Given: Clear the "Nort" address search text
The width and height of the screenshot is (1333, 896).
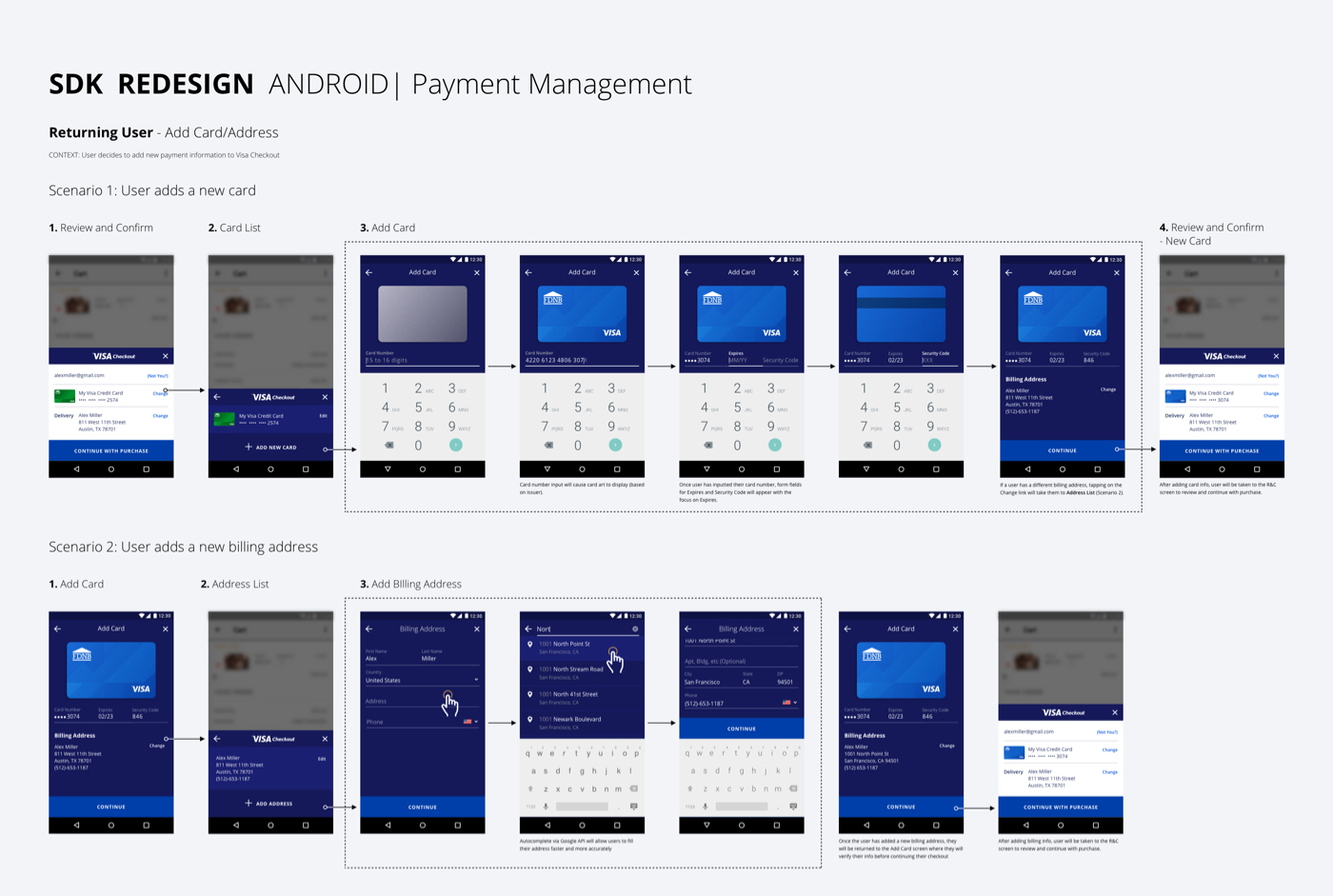Looking at the screenshot, I should point(635,628).
